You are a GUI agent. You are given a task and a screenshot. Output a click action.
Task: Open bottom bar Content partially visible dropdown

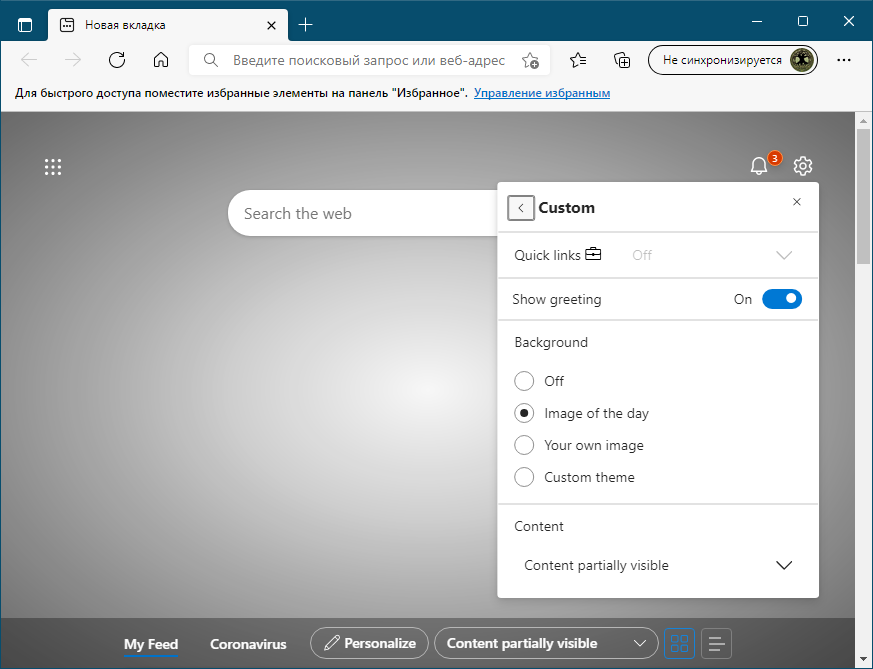point(546,643)
